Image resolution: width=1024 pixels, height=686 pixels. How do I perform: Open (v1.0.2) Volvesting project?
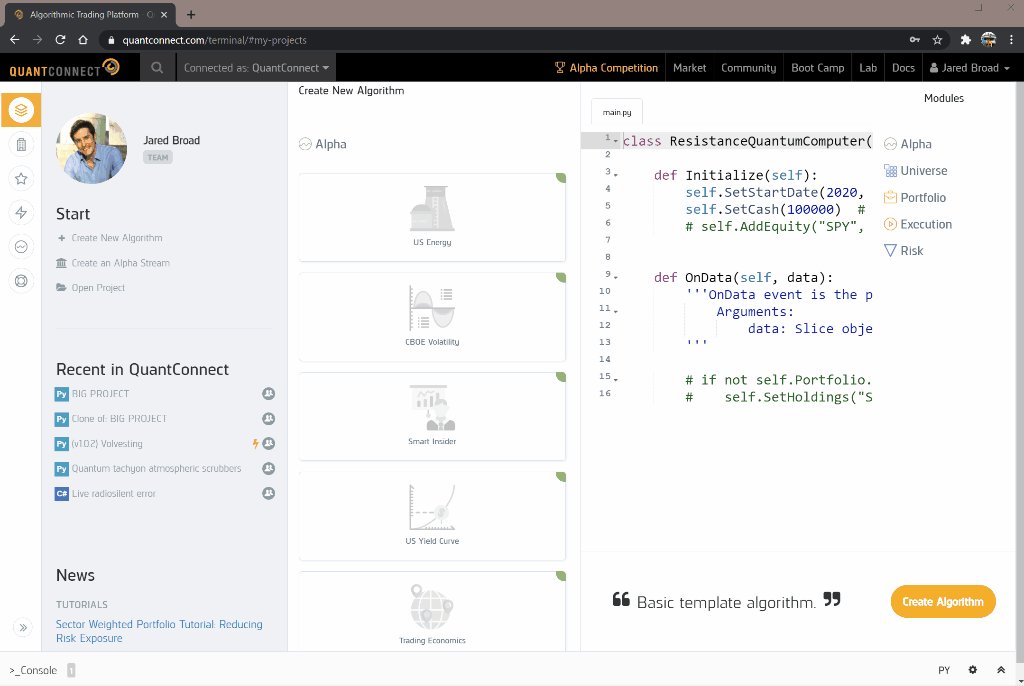(106, 444)
